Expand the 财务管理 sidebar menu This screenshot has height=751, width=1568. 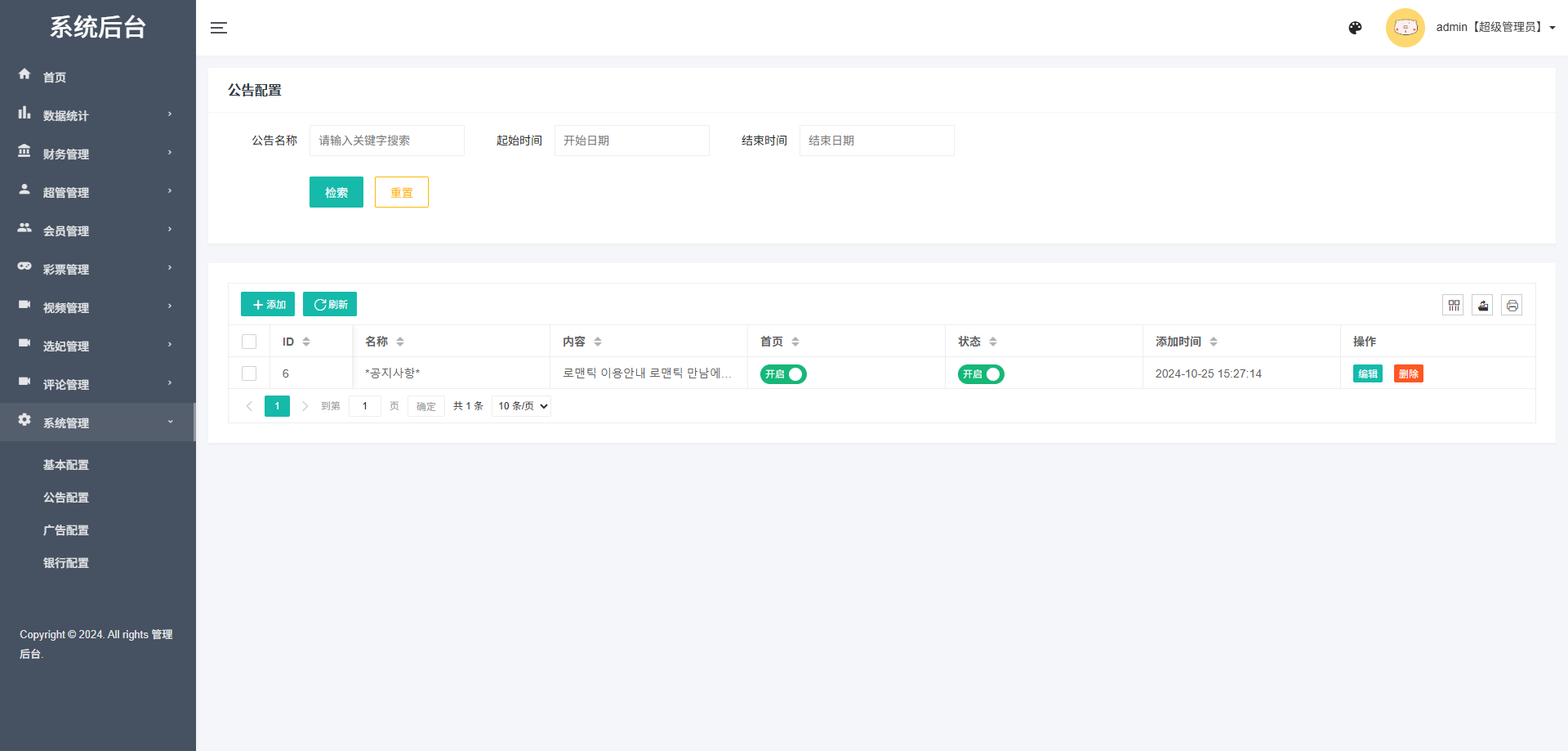(x=65, y=154)
